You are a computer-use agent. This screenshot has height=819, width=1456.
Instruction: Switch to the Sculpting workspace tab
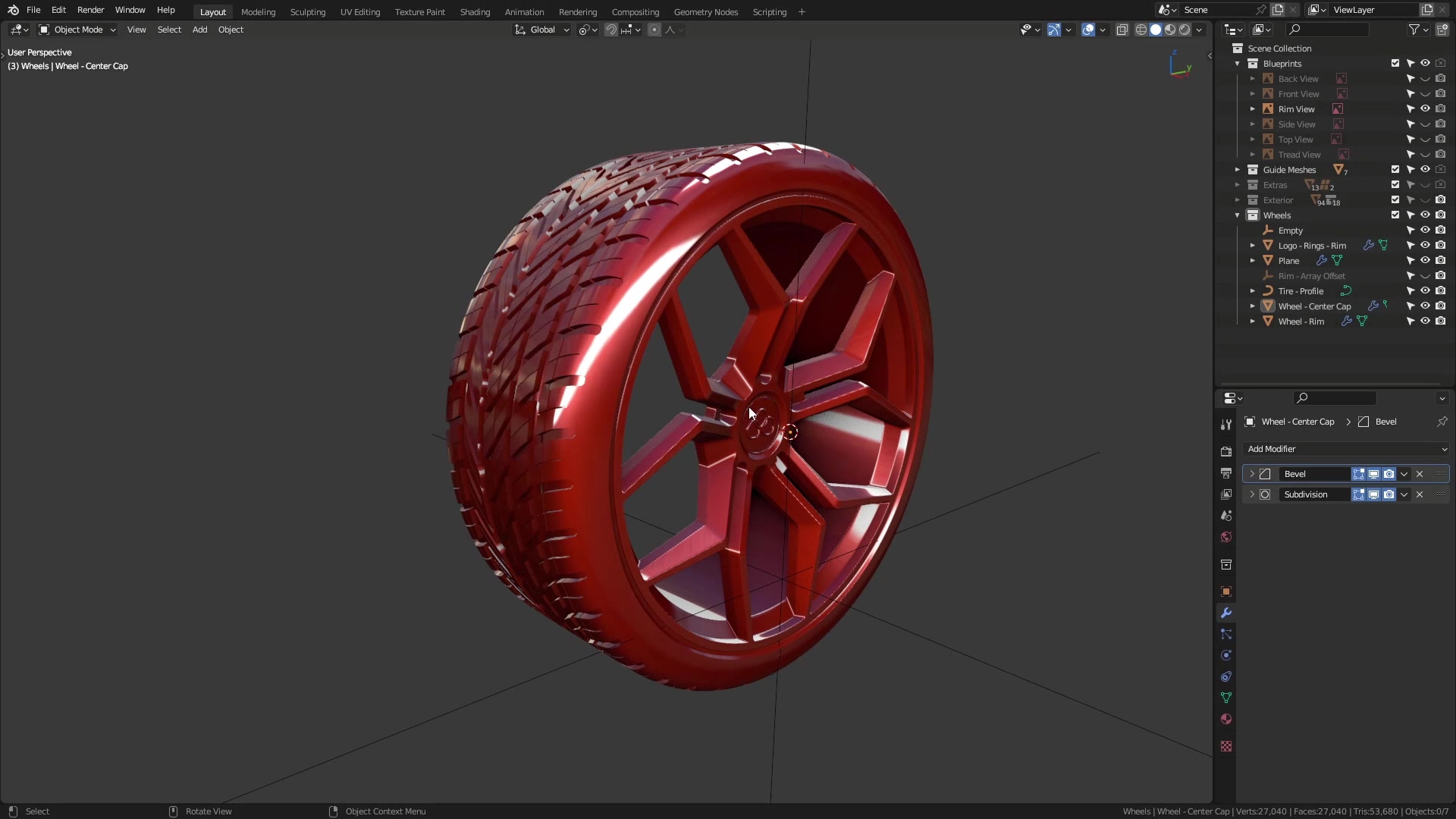click(308, 12)
